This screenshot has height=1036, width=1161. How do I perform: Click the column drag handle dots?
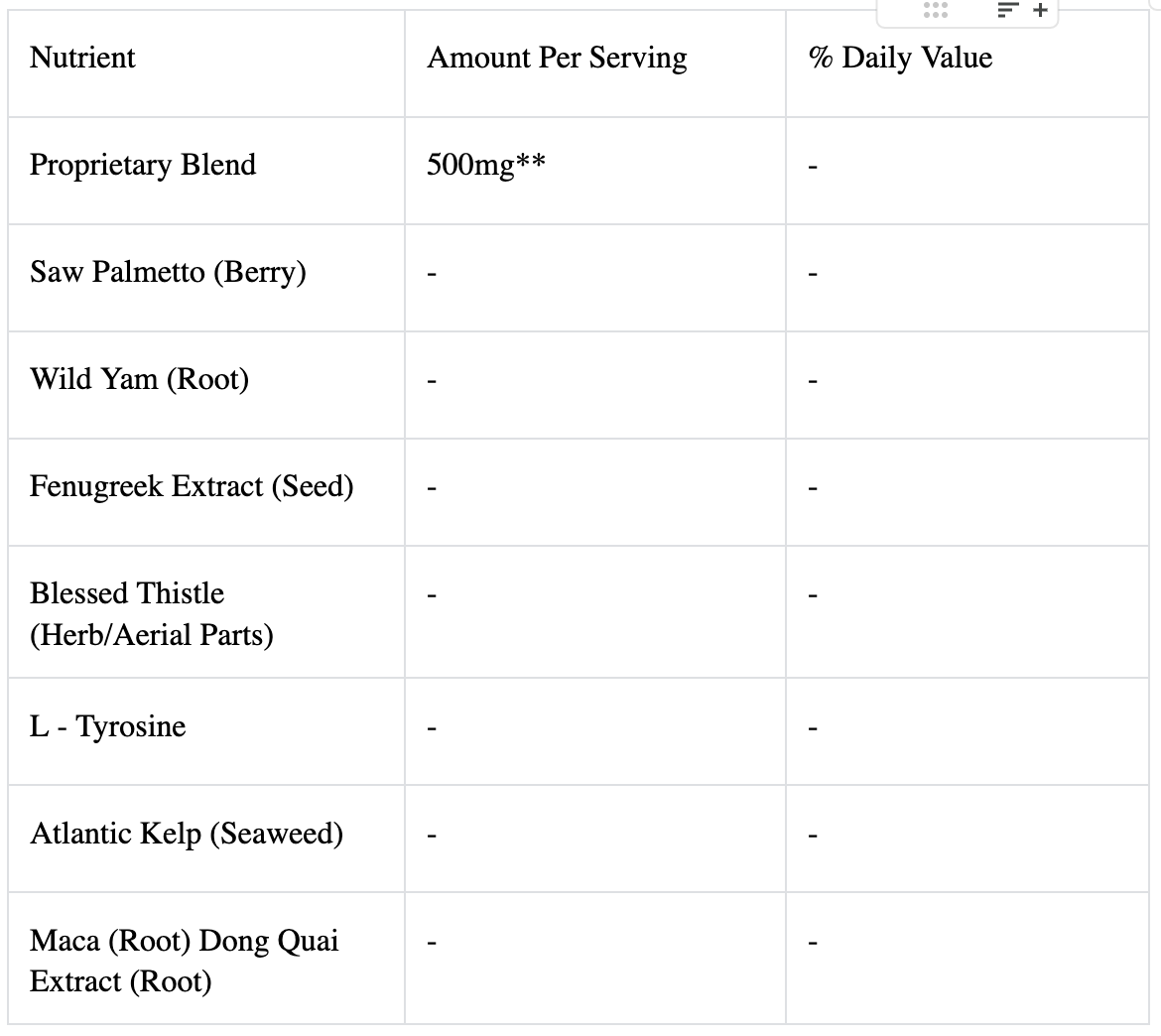point(935,11)
